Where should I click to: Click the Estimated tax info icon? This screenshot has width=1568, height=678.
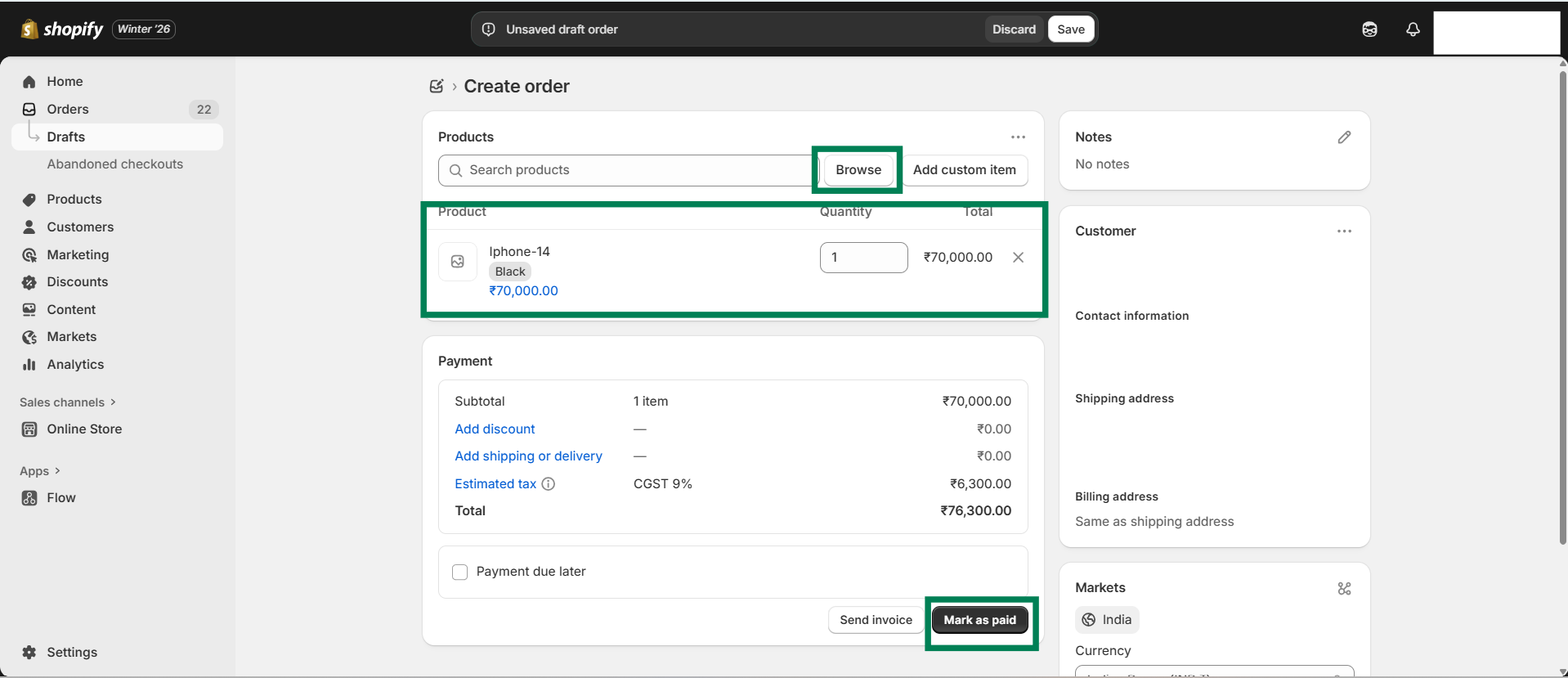coord(549,484)
